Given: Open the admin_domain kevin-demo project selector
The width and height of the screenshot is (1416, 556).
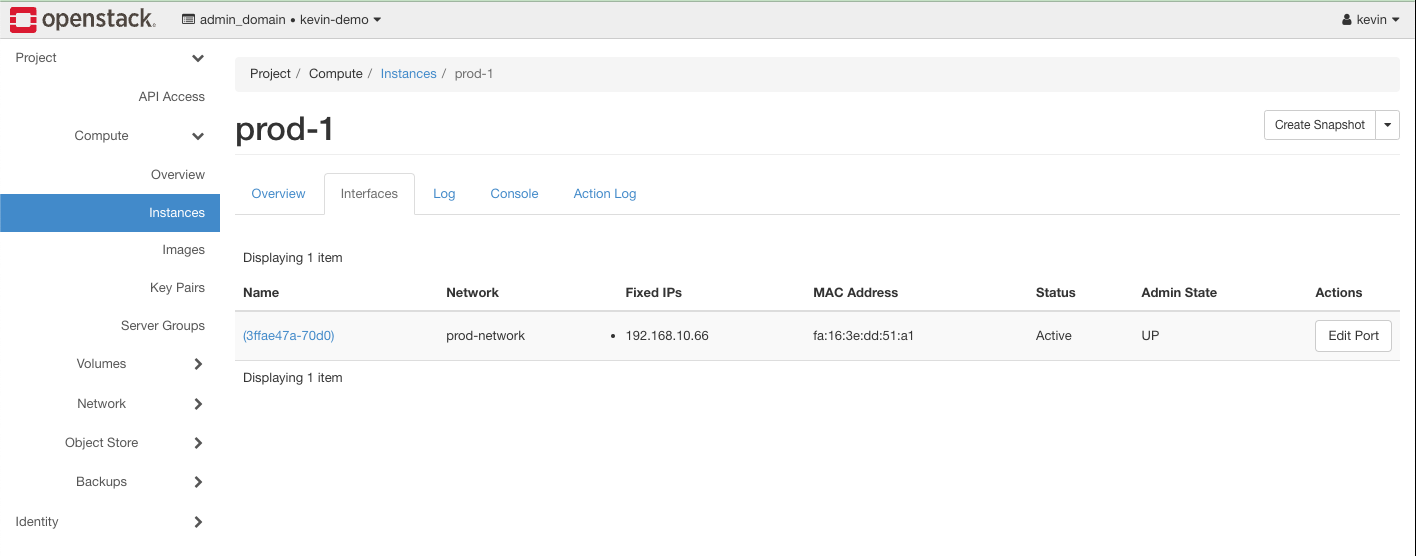Looking at the screenshot, I should (281, 20).
